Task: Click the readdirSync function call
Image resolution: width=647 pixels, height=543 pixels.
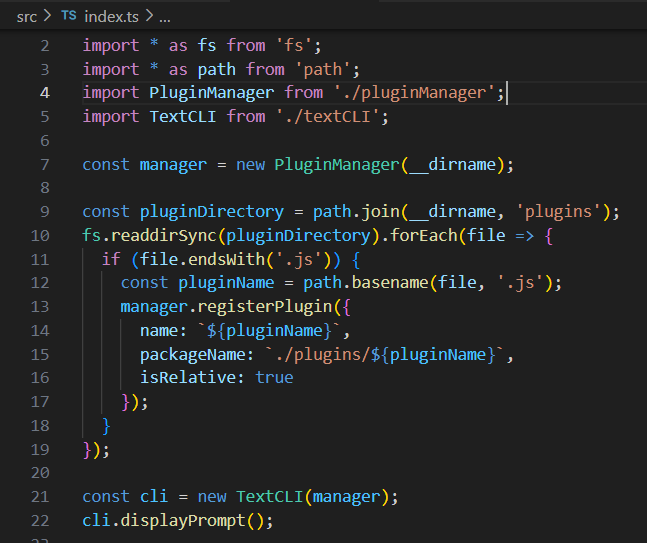Action: pyautogui.click(x=154, y=235)
